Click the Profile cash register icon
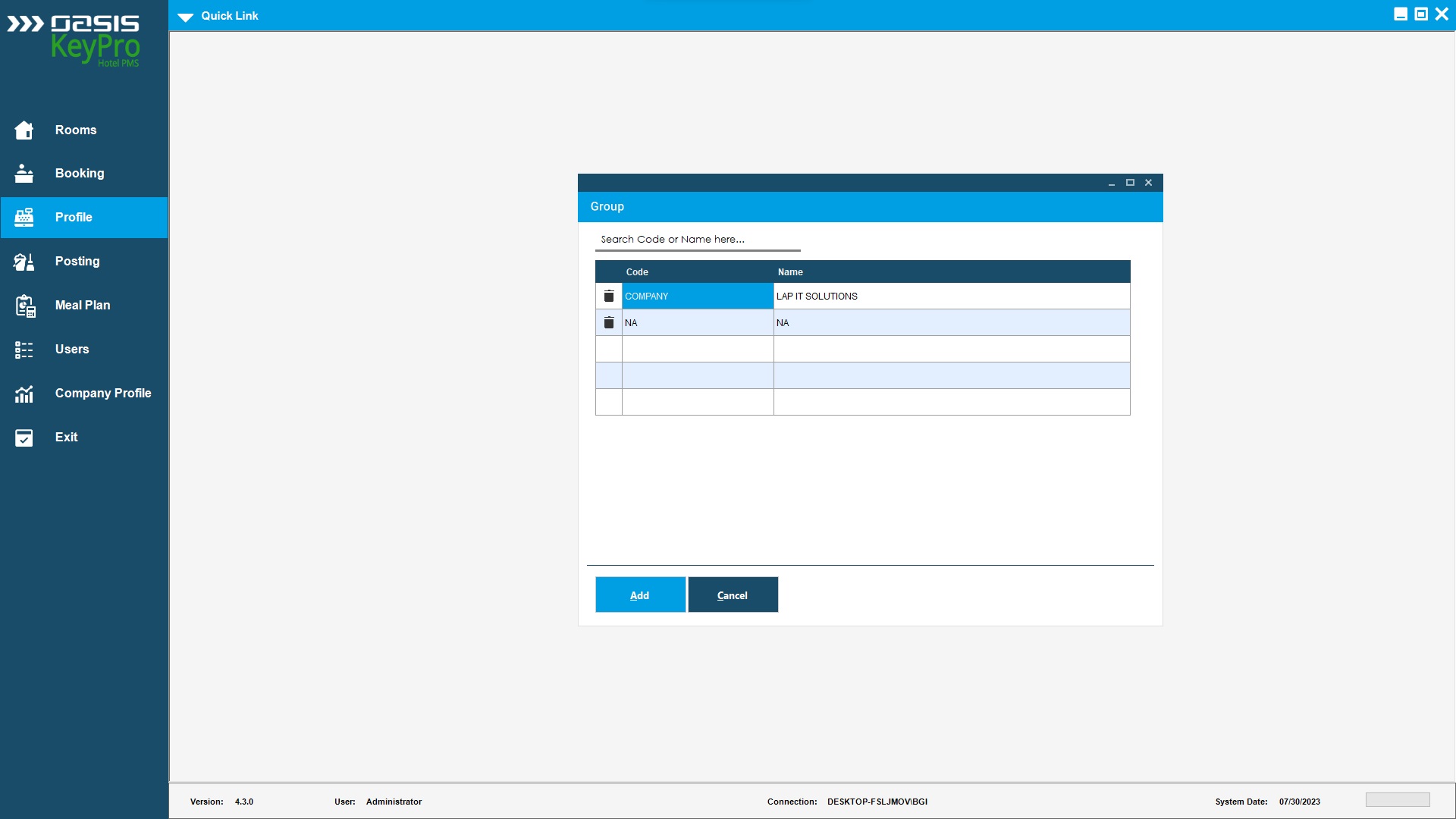Viewport: 1456px width, 819px height. [x=24, y=218]
